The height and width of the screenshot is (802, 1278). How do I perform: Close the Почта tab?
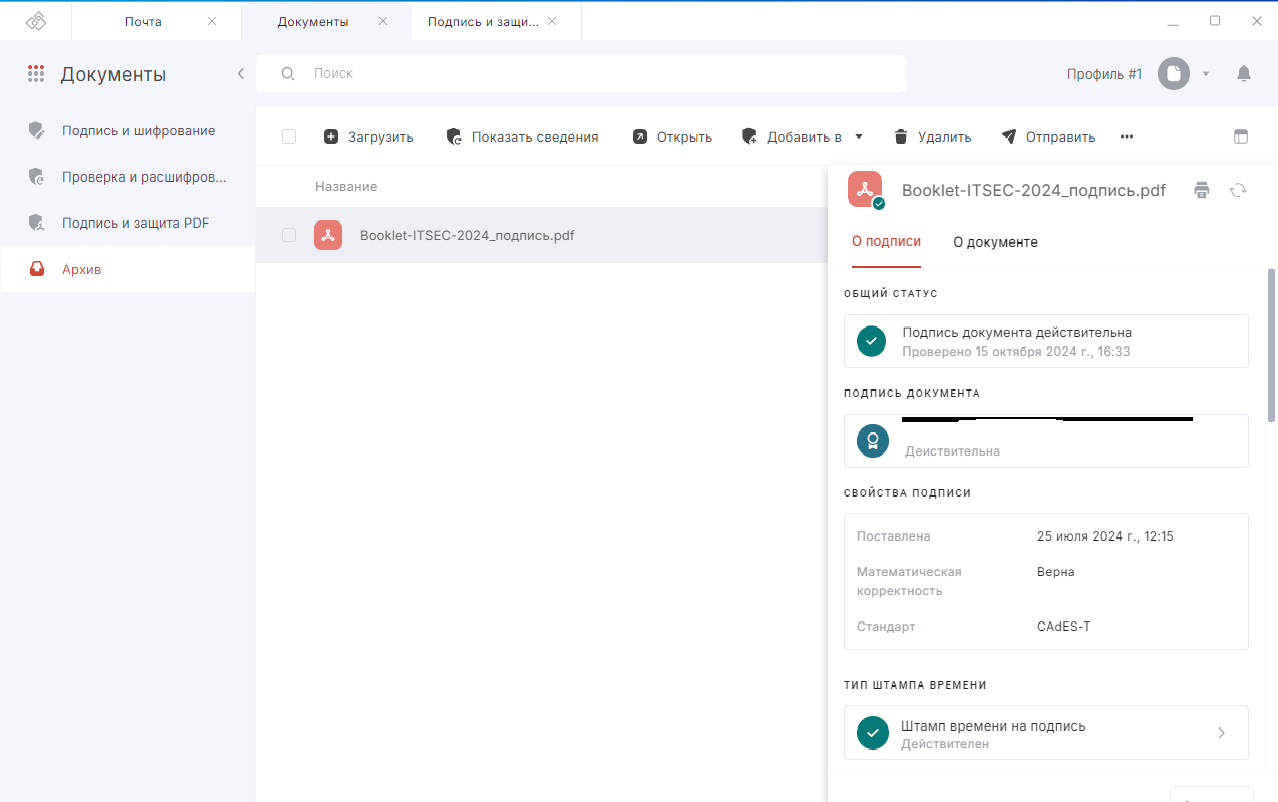(x=212, y=21)
